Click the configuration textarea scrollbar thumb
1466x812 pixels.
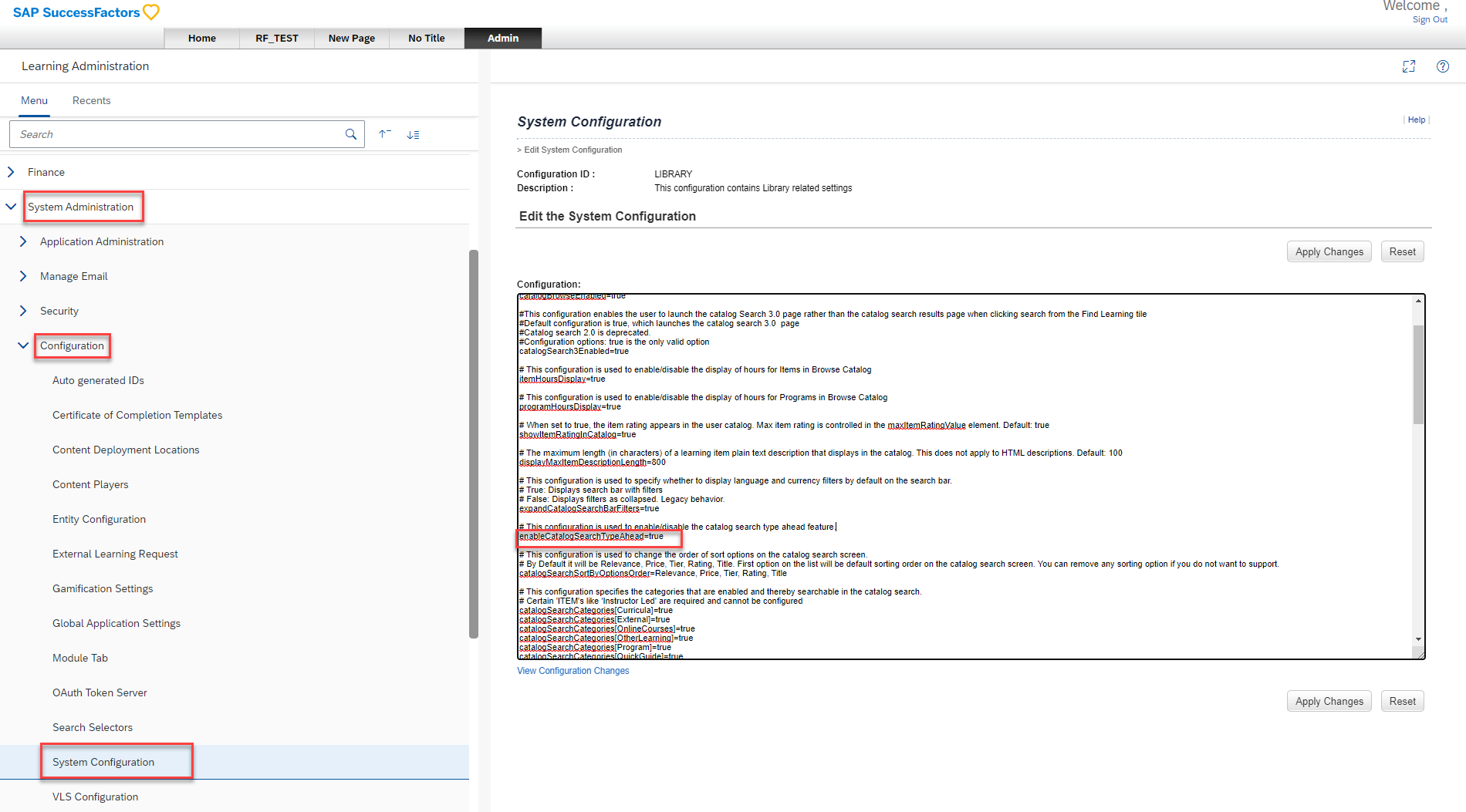(x=1418, y=374)
